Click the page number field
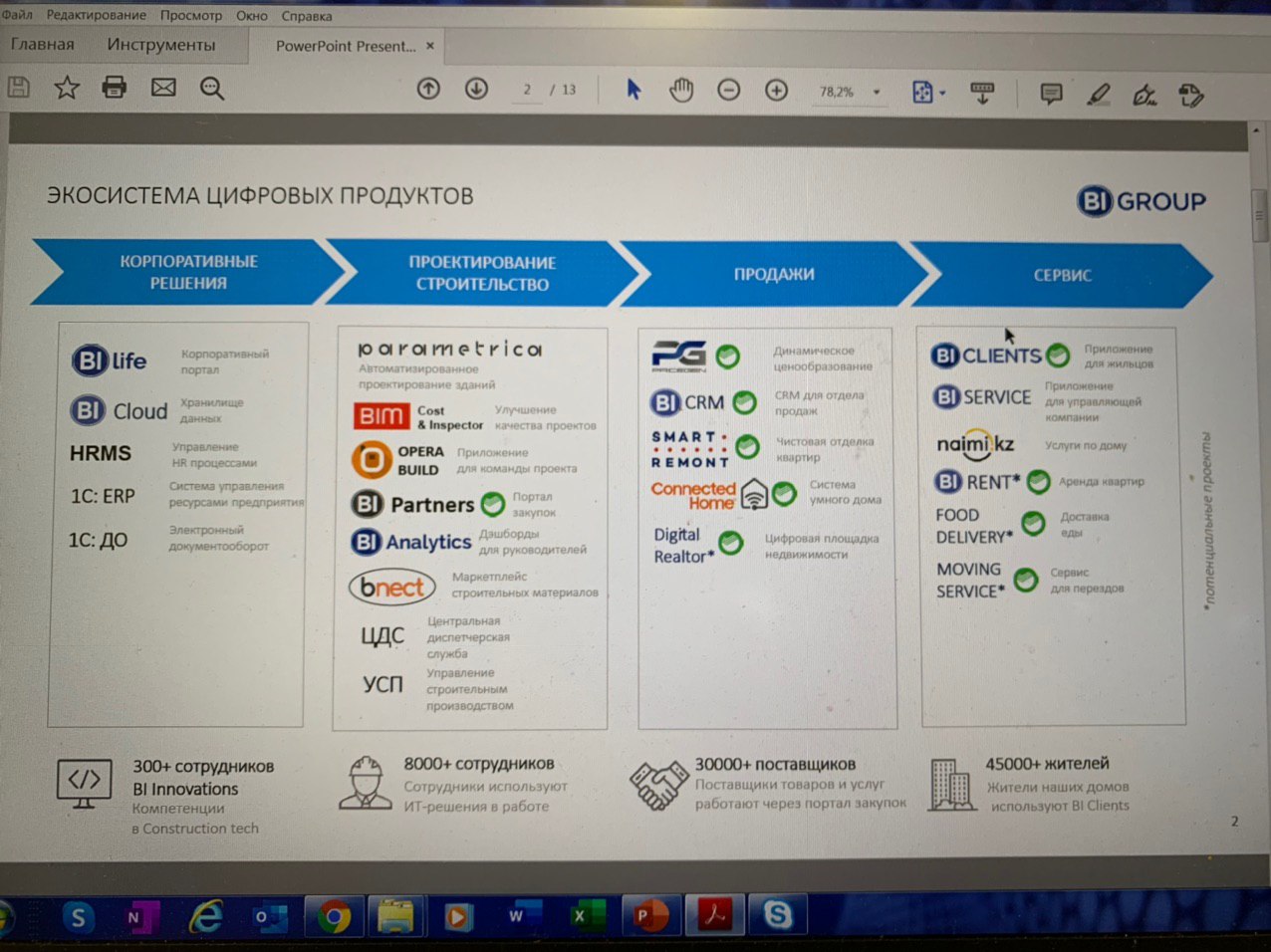This screenshot has width=1271, height=952. pyautogui.click(x=527, y=90)
